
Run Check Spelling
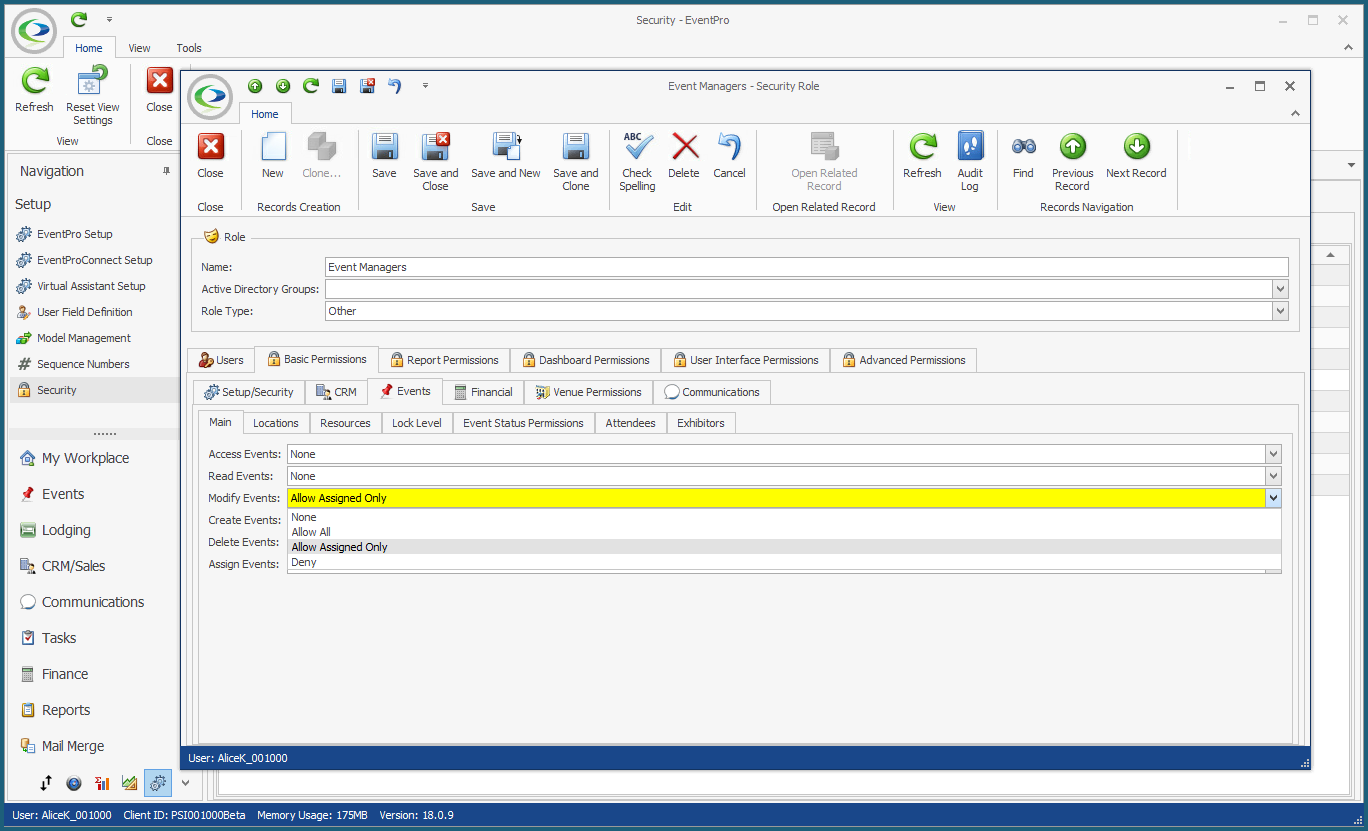[637, 162]
